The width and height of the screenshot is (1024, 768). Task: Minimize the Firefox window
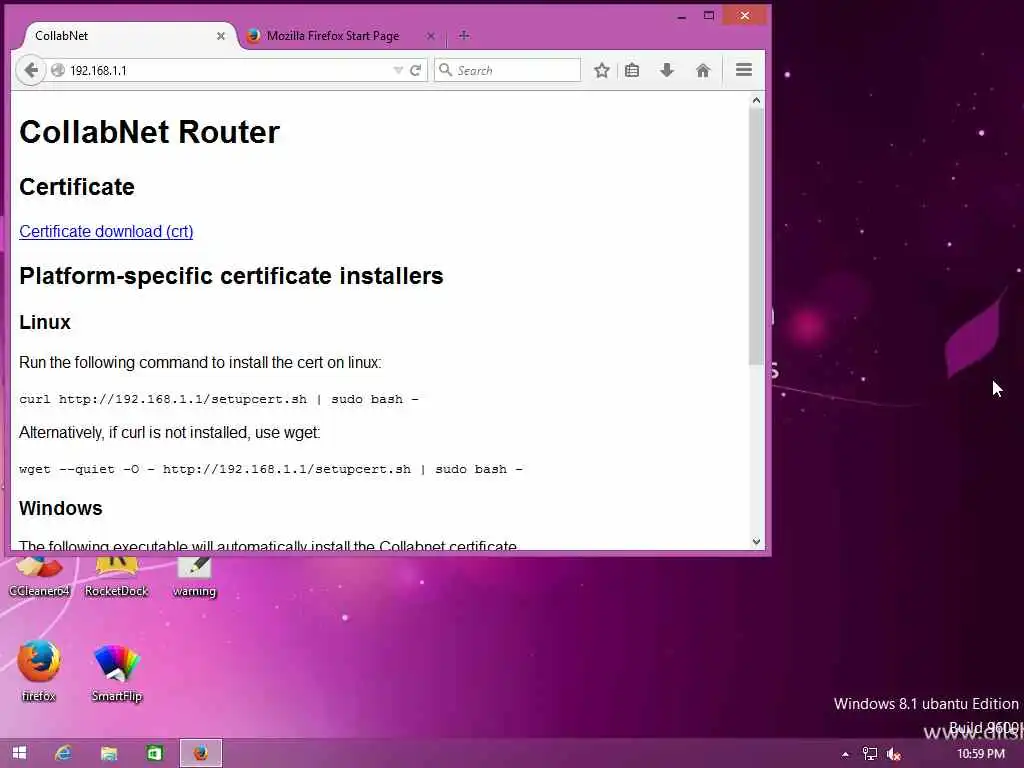click(x=682, y=16)
